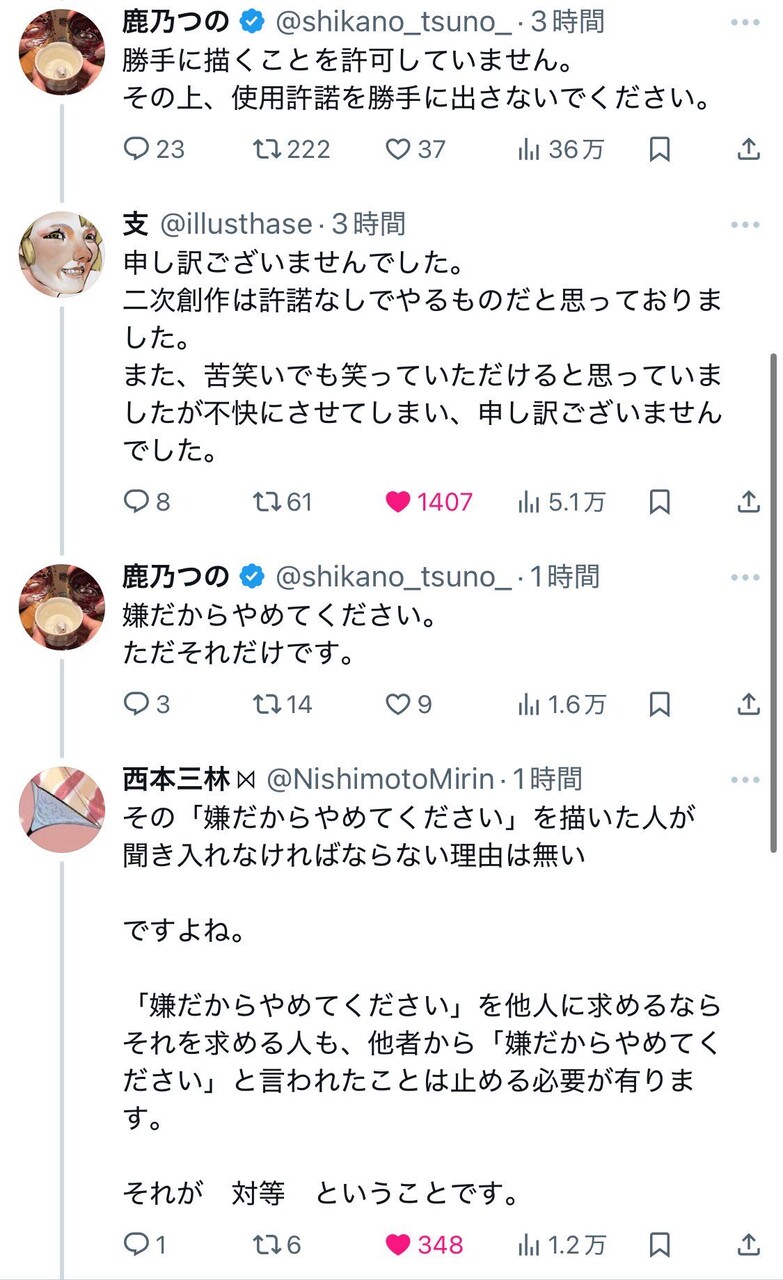This screenshot has height=1280, width=783.
Task: Open 西本三林 profile avatar picture
Action: coord(61,810)
